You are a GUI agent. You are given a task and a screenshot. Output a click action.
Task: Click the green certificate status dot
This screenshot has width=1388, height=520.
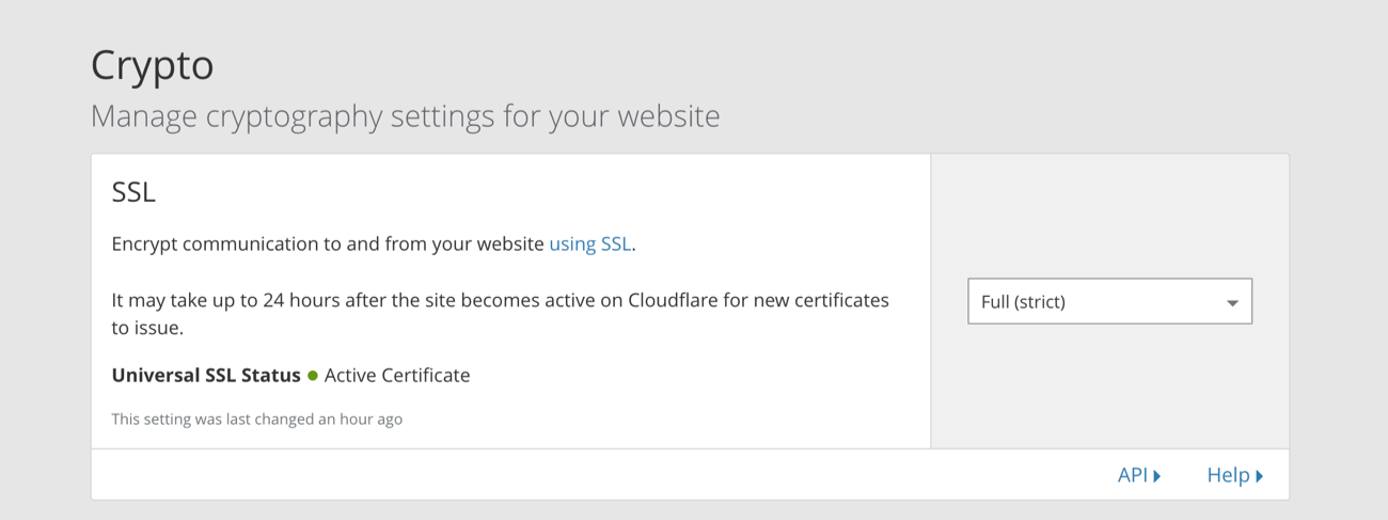click(x=313, y=376)
